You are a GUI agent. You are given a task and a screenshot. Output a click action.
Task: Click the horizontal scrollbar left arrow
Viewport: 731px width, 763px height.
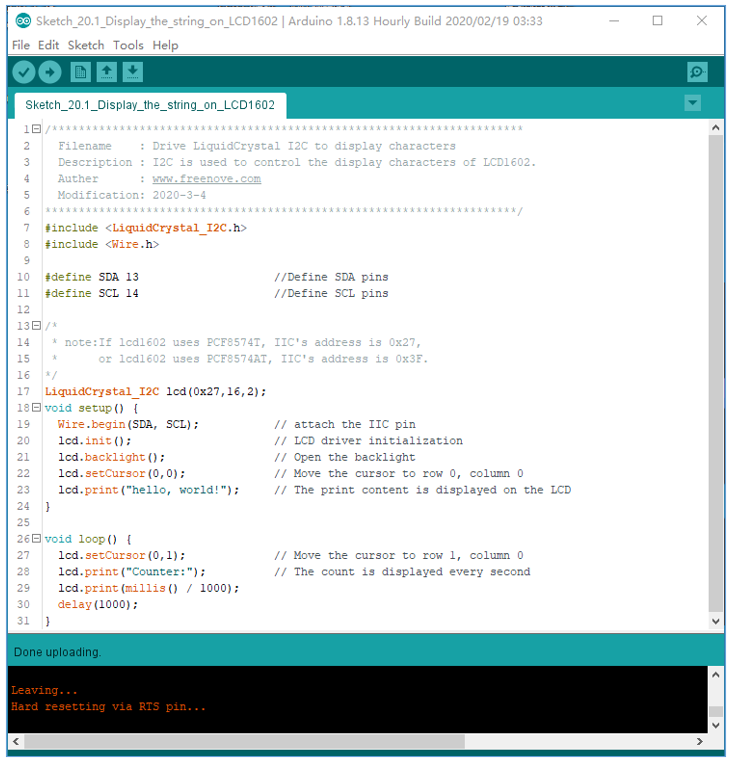click(x=16, y=742)
